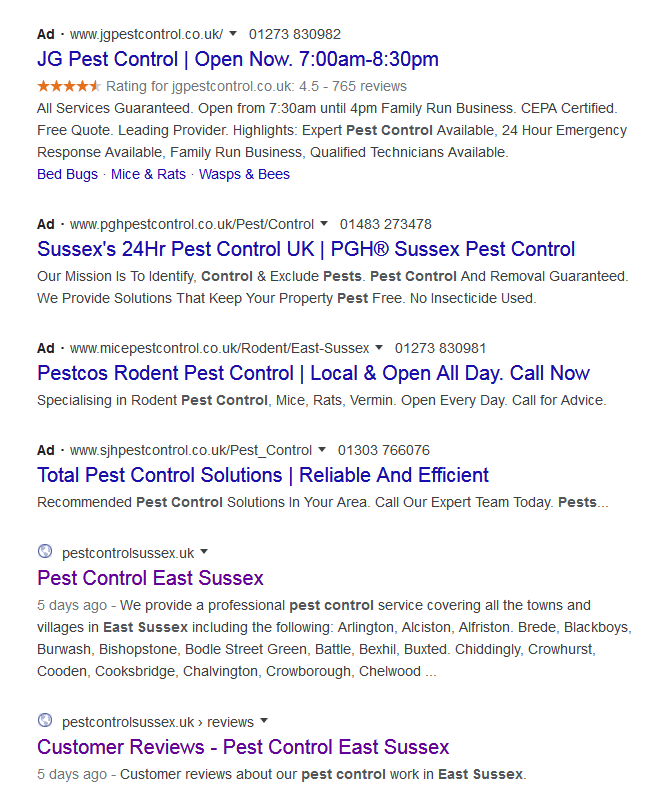Open dropdown arrow beside pghpestcontrol.co.uk URL
655x801 pixels.
tap(323, 224)
